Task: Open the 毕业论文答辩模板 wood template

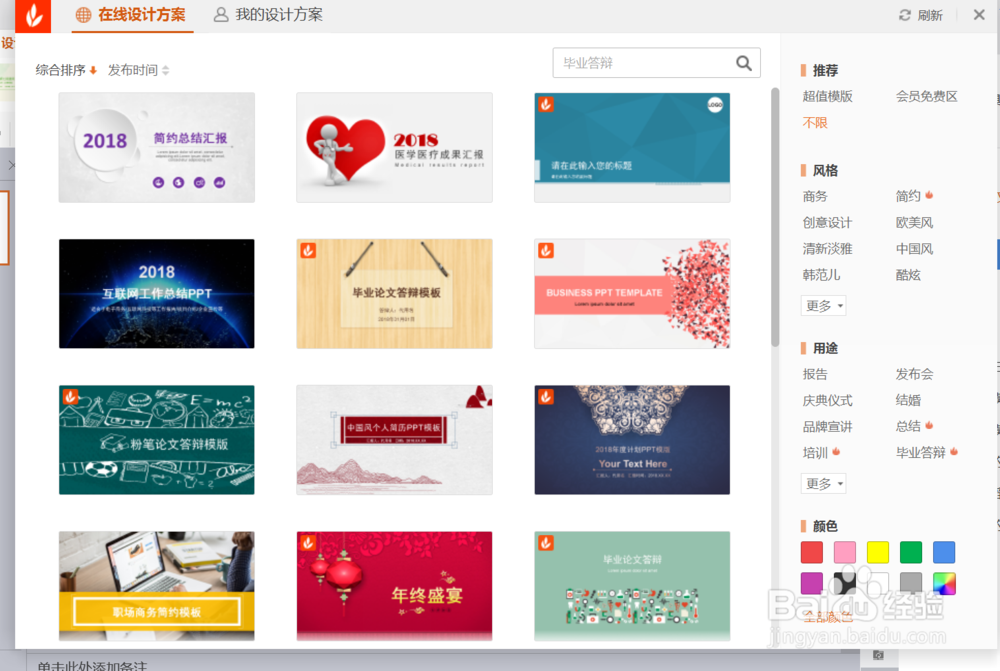Action: pyautogui.click(x=394, y=293)
